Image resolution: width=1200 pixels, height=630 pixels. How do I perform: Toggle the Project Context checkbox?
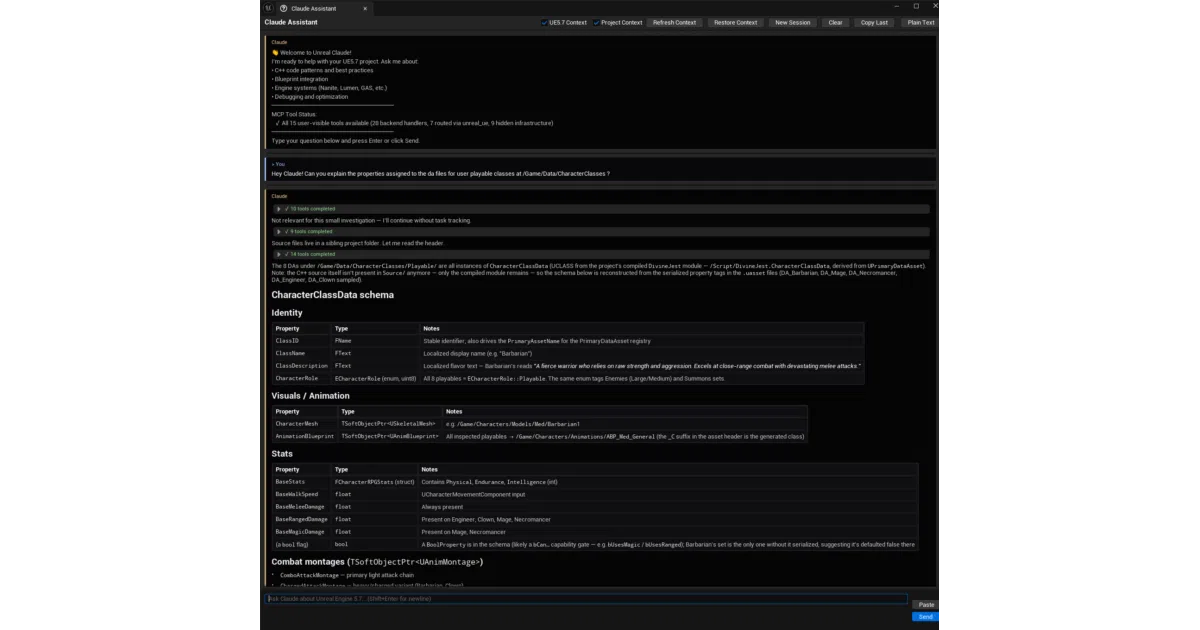point(596,22)
